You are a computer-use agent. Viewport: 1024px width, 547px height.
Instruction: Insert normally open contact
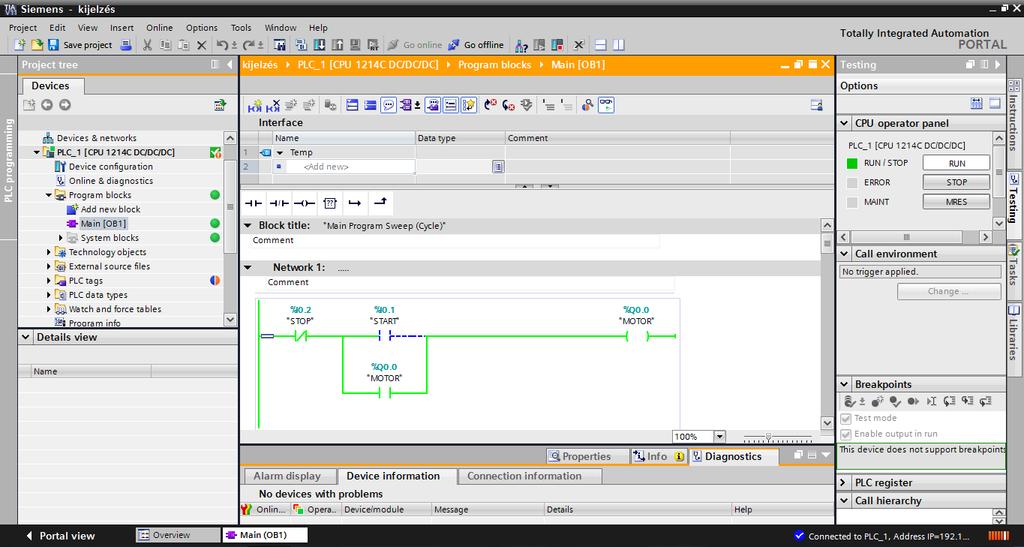(x=253, y=204)
